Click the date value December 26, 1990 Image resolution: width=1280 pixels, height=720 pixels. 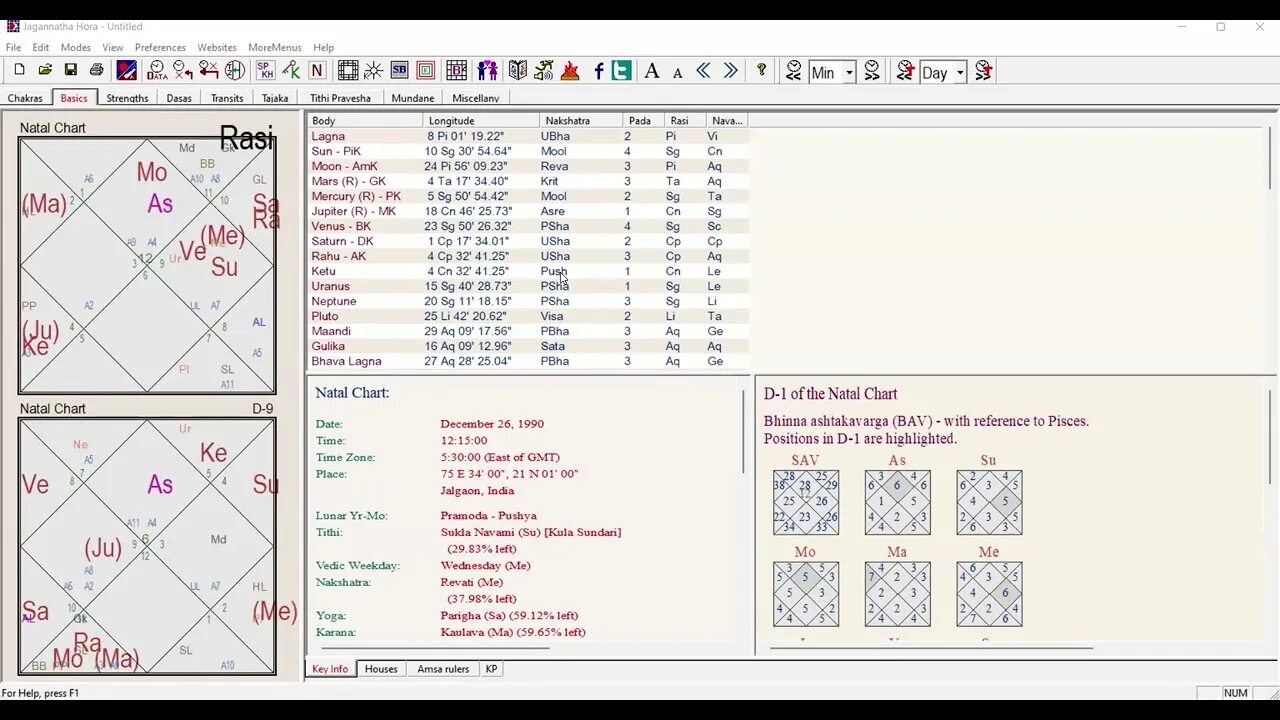494,424
